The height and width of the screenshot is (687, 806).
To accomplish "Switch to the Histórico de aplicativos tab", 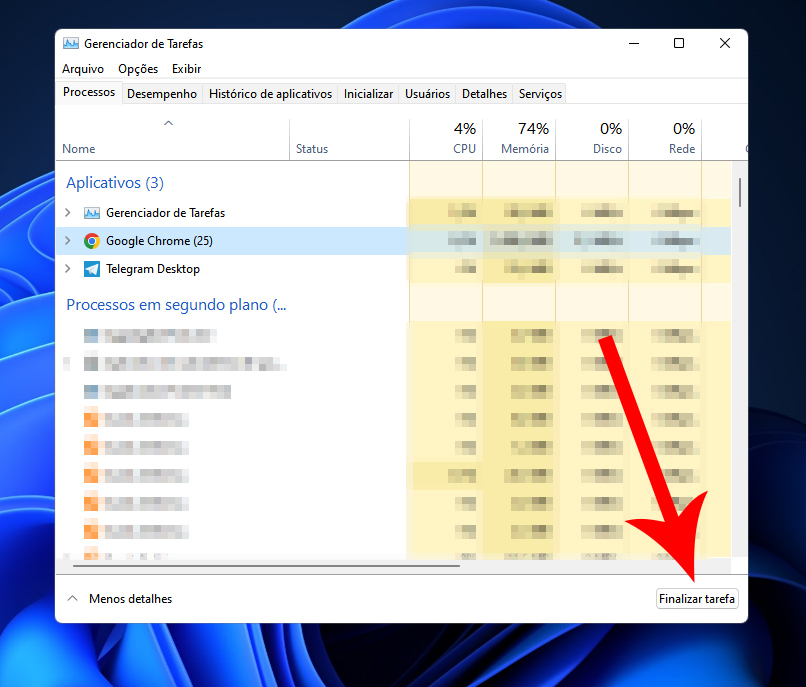I will pos(270,94).
